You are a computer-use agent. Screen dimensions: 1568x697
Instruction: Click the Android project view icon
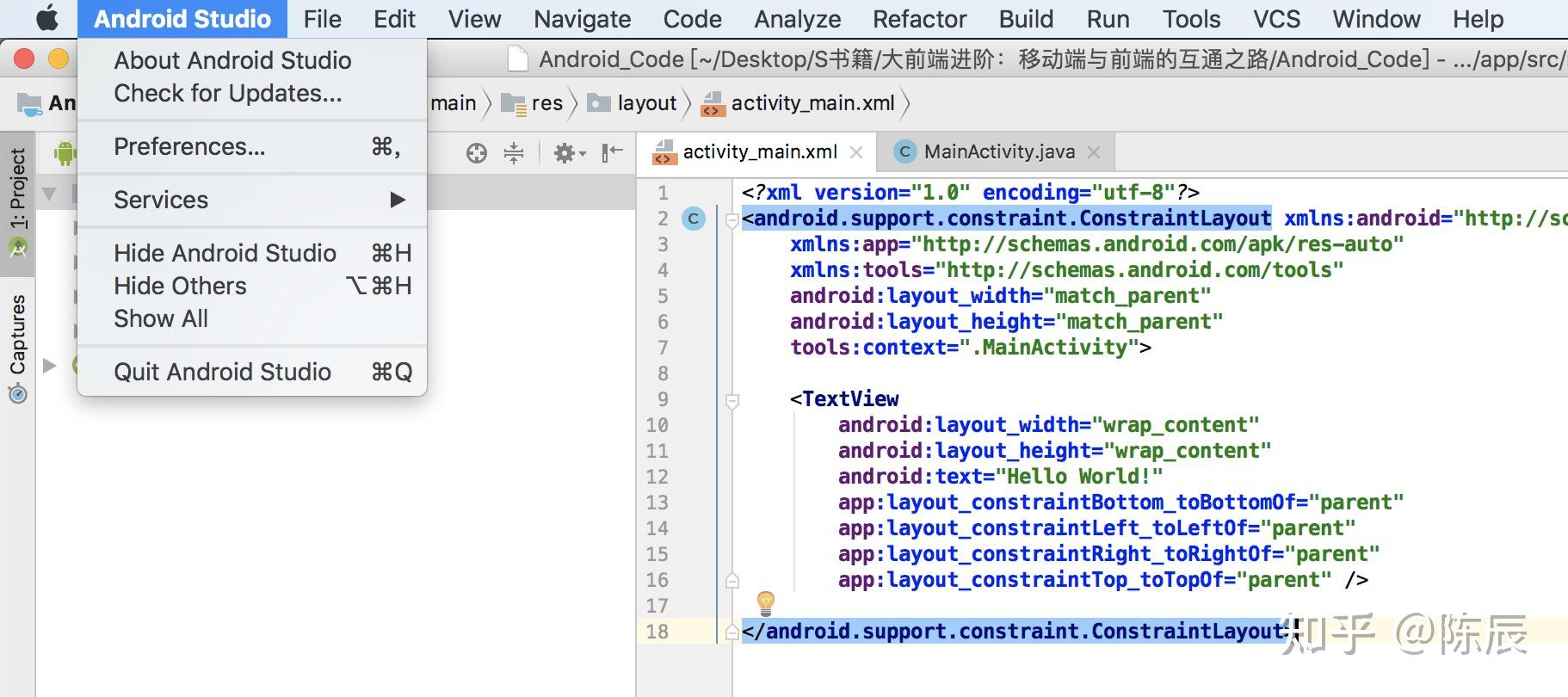coord(65,153)
